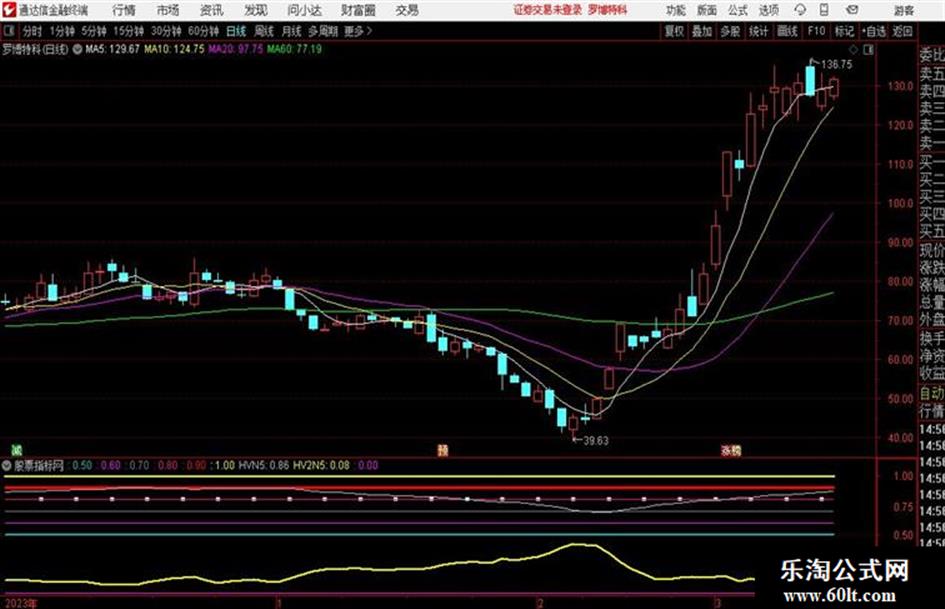Image resolution: width=945 pixels, height=609 pixels.
Task: Expand the MA indicator dropdown next to 罗博特科(日线)
Action: (77, 49)
